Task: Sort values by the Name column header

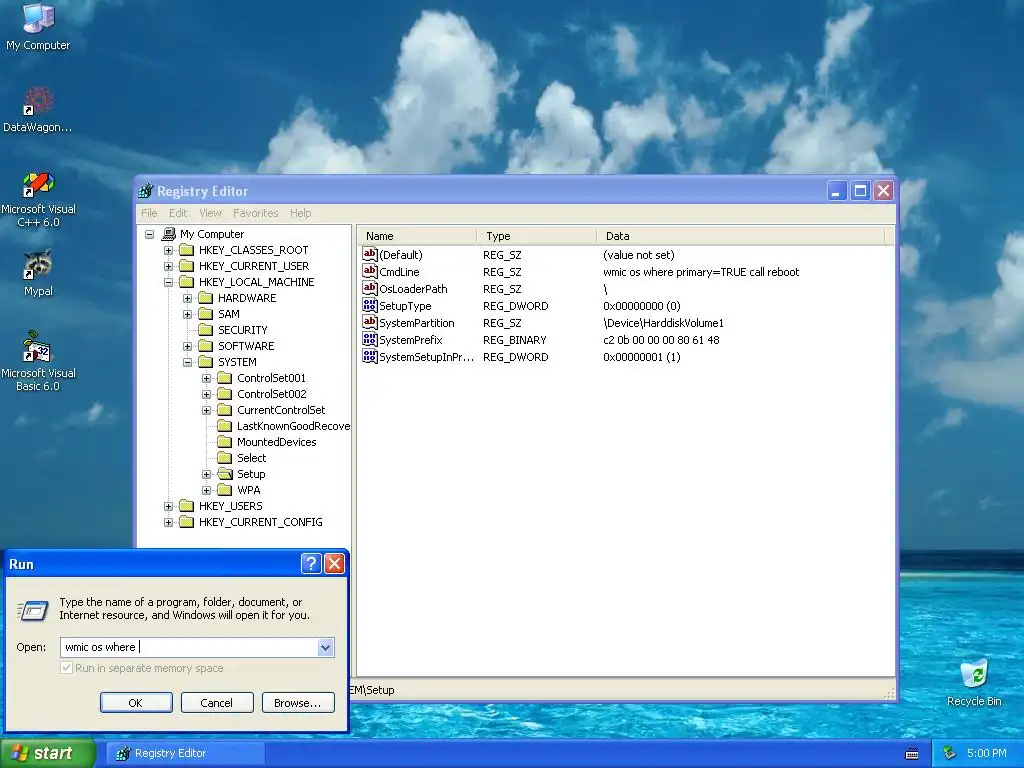Action: click(x=417, y=236)
